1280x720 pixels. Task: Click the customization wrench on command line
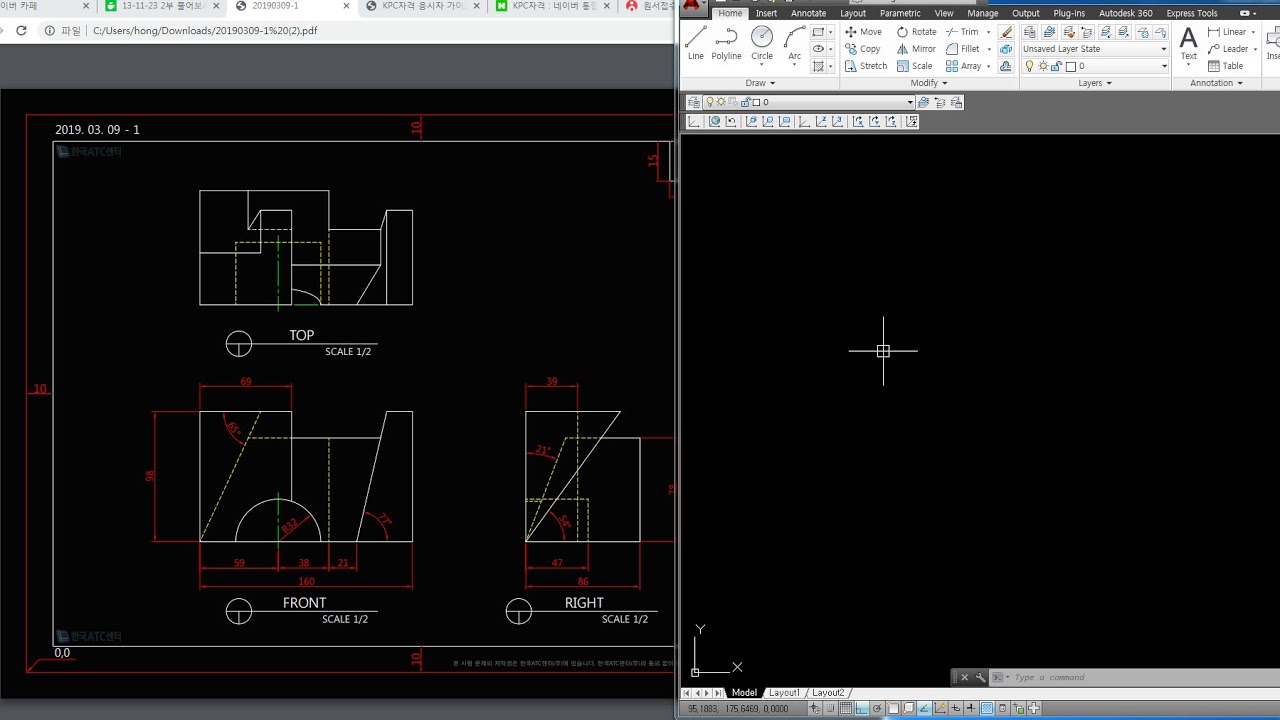click(x=980, y=677)
